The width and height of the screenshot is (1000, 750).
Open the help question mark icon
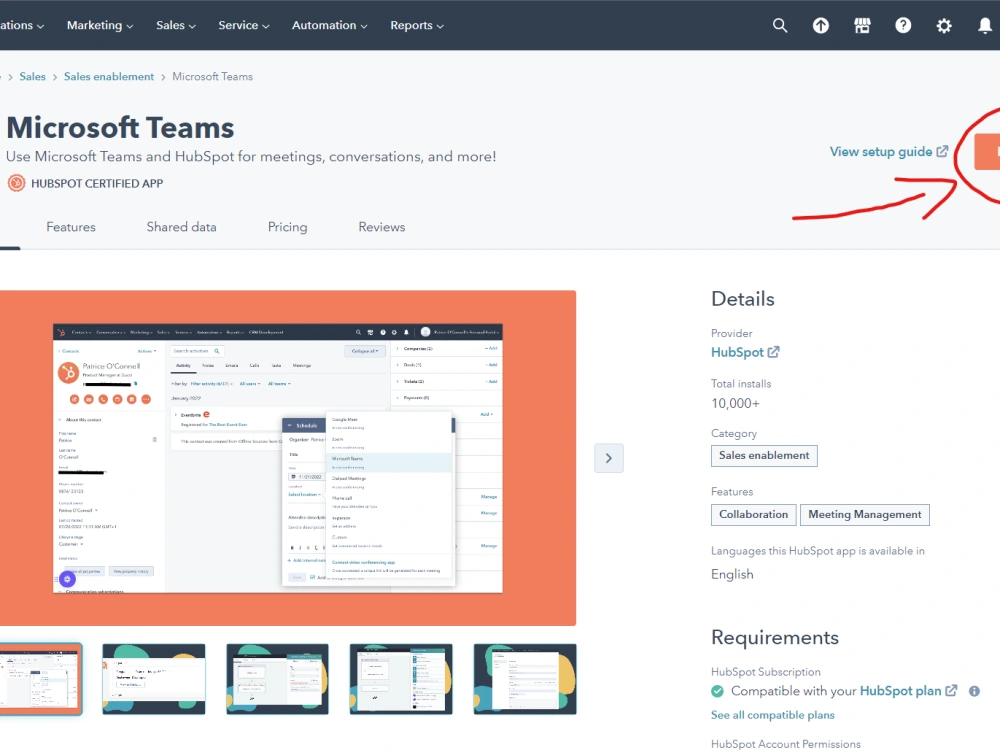click(x=903, y=26)
